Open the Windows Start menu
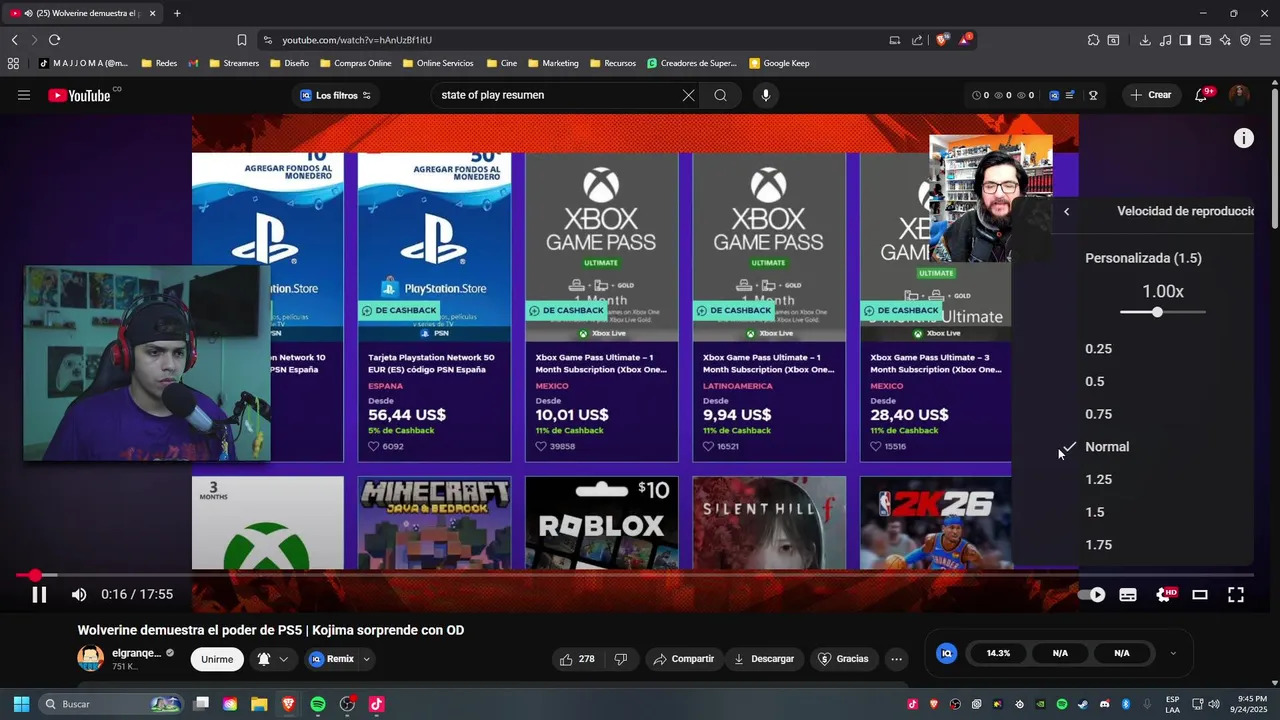The height and width of the screenshot is (720, 1280). 21,704
